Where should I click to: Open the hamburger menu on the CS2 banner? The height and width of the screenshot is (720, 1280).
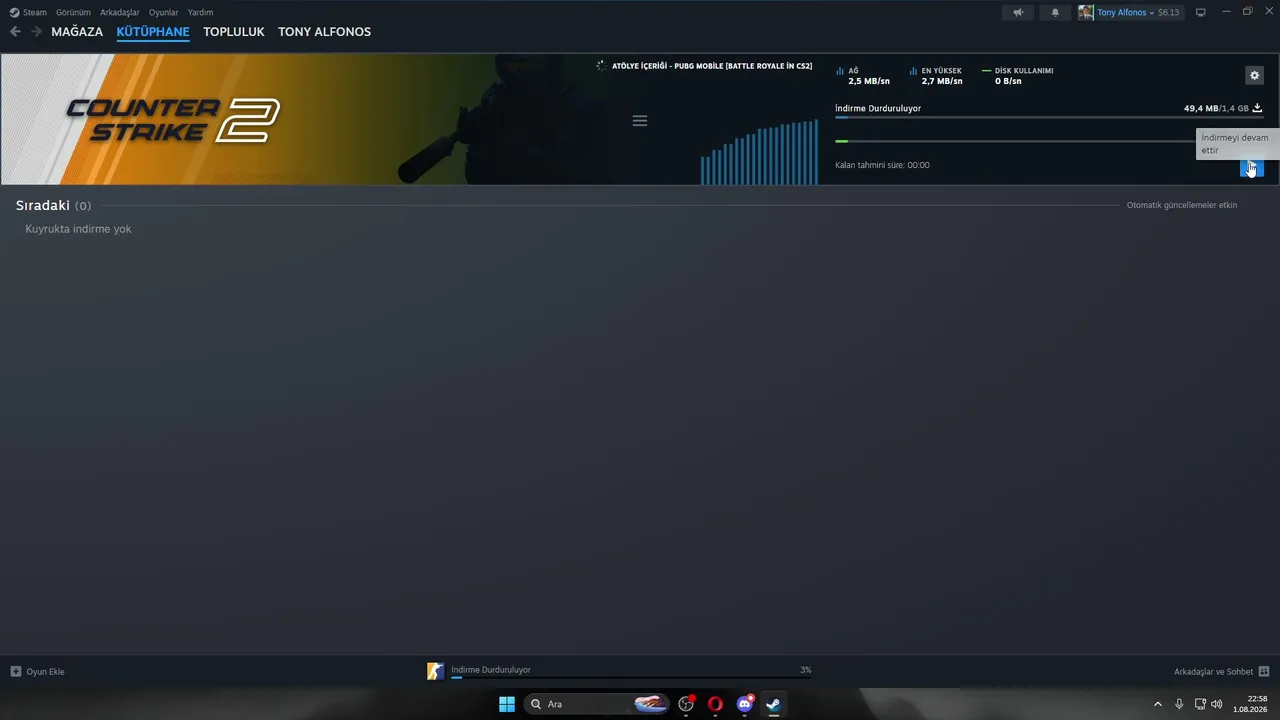(640, 121)
